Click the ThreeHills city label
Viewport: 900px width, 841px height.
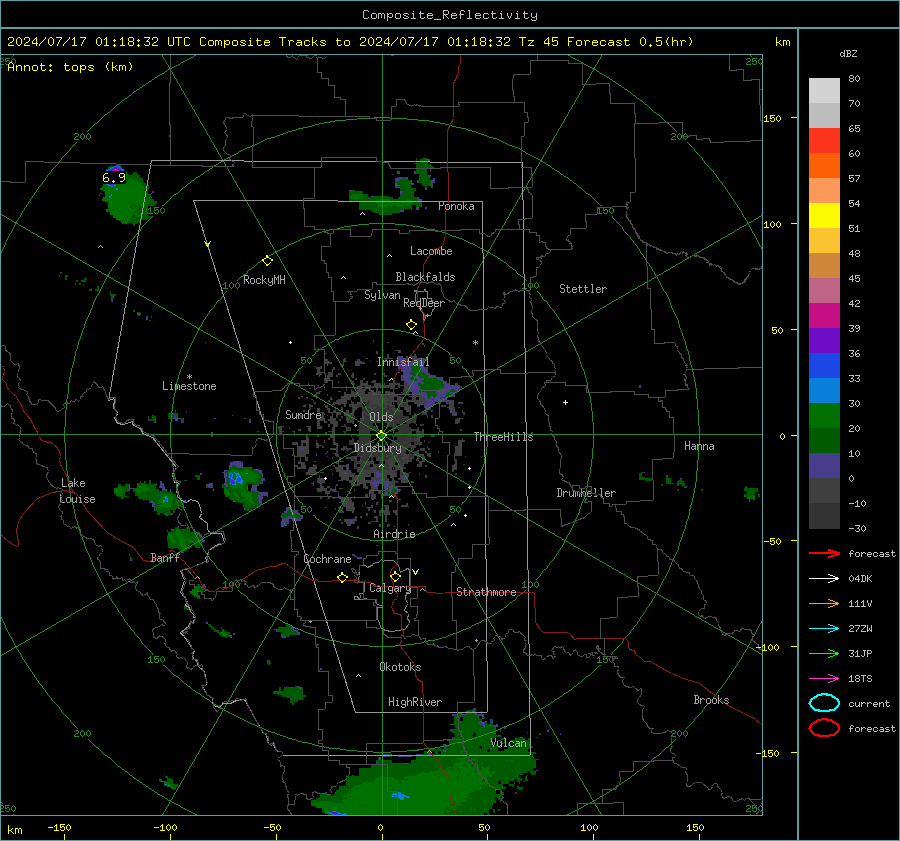[503, 437]
